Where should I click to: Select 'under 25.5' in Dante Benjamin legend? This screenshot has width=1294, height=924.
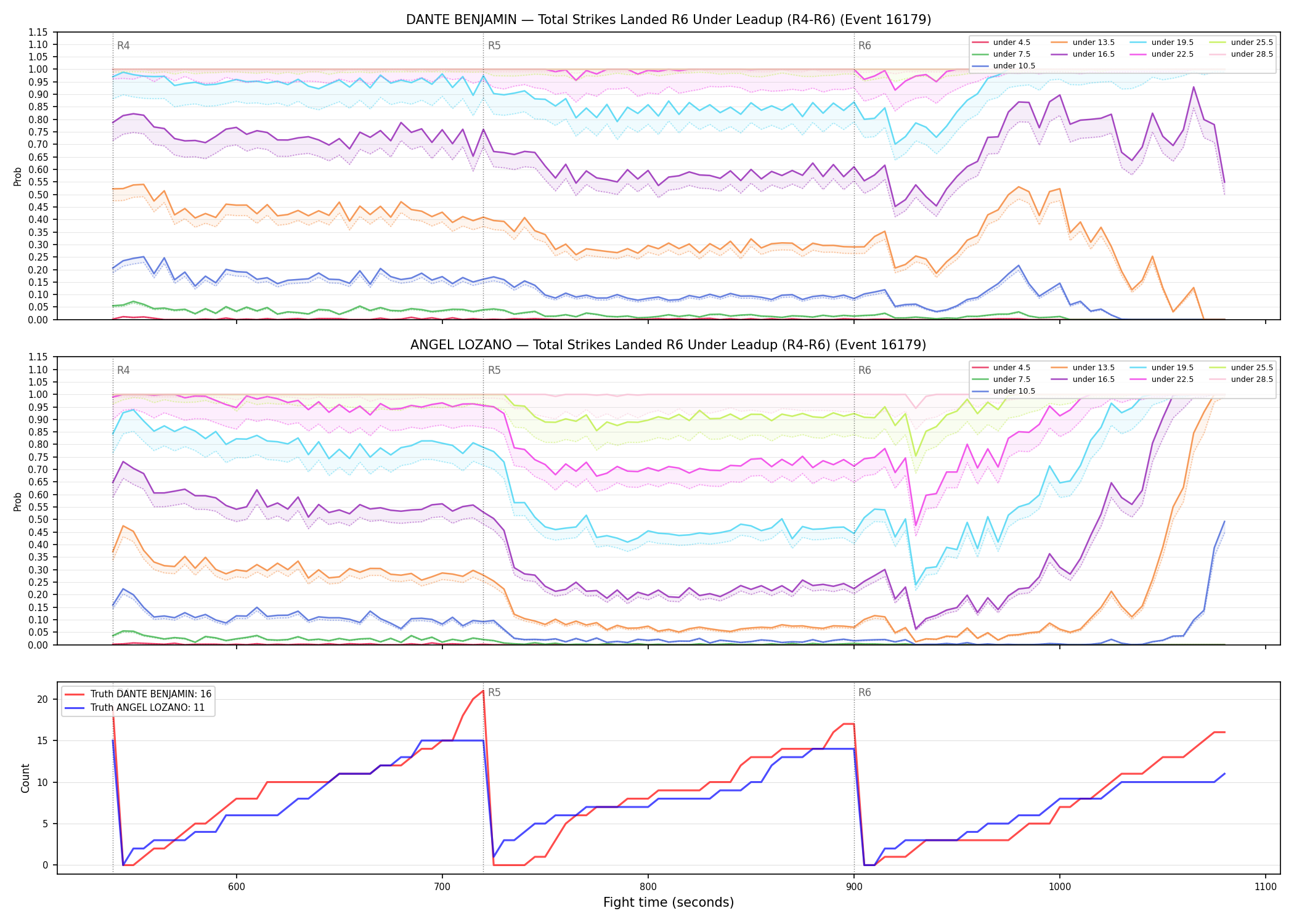[x=1241, y=43]
